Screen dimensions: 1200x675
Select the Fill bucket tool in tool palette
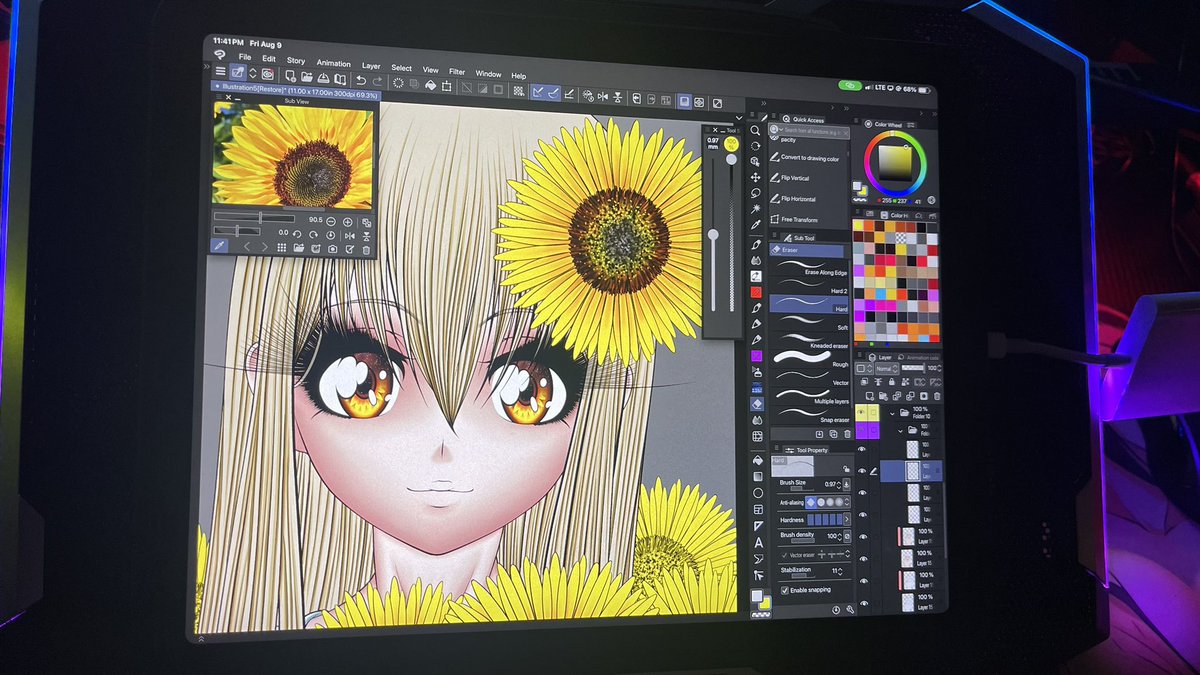[x=757, y=460]
